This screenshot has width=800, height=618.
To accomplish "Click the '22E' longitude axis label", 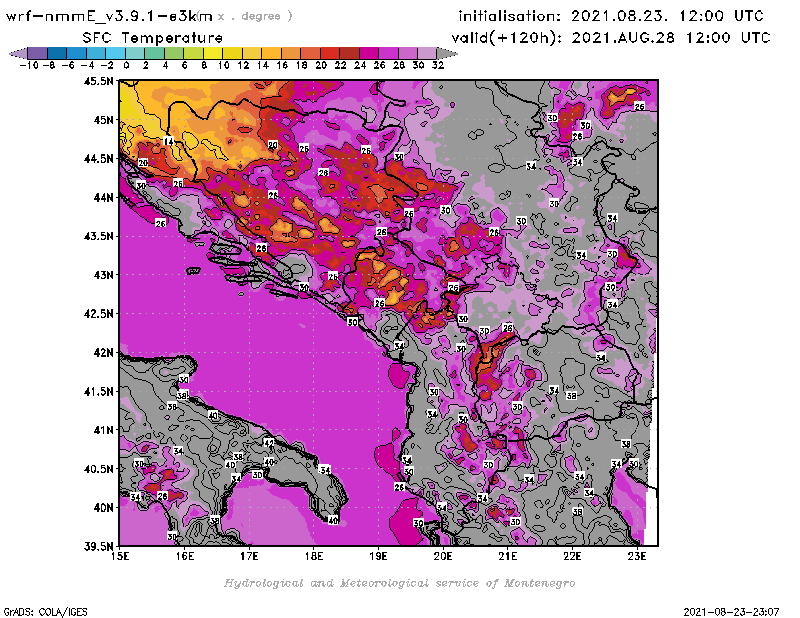I will (x=572, y=556).
